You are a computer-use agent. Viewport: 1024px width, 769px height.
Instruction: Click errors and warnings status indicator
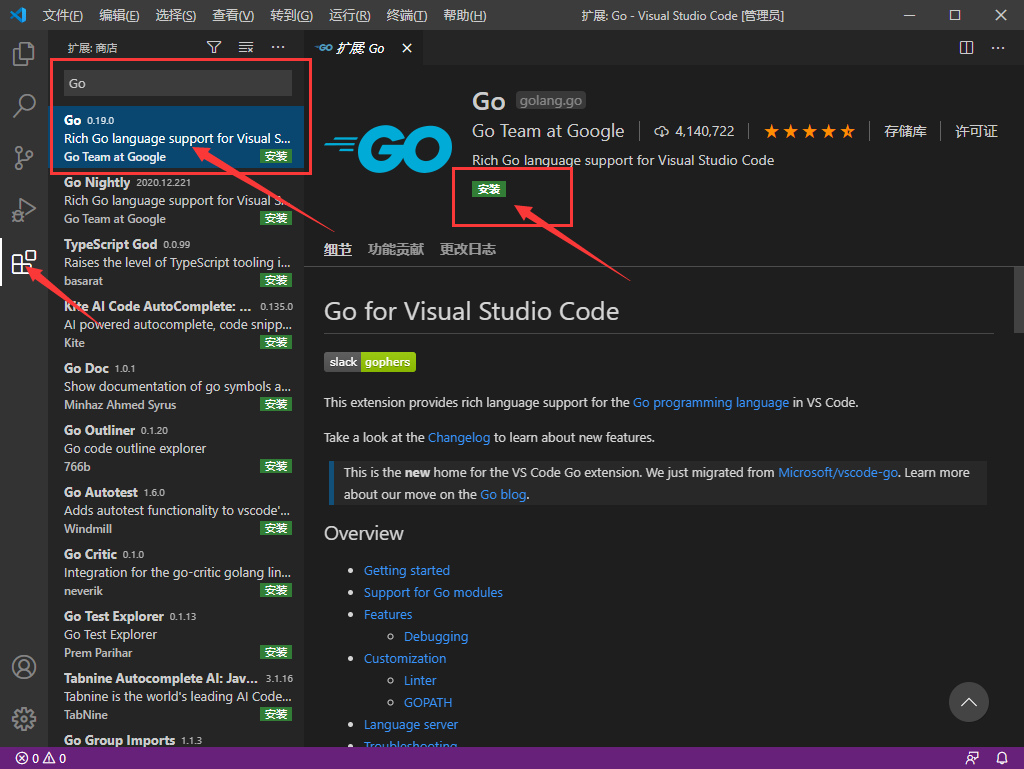41,758
